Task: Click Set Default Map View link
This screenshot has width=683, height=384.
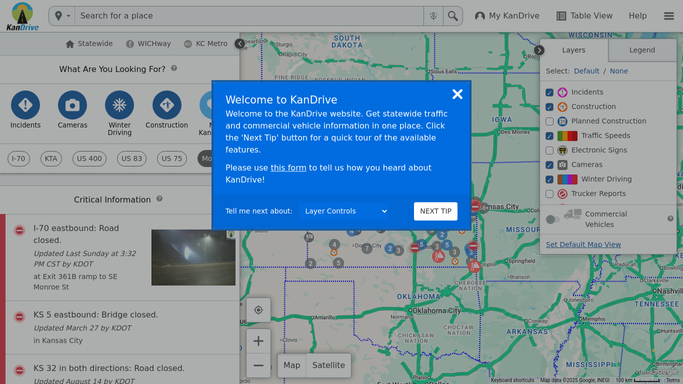Action: click(x=583, y=244)
